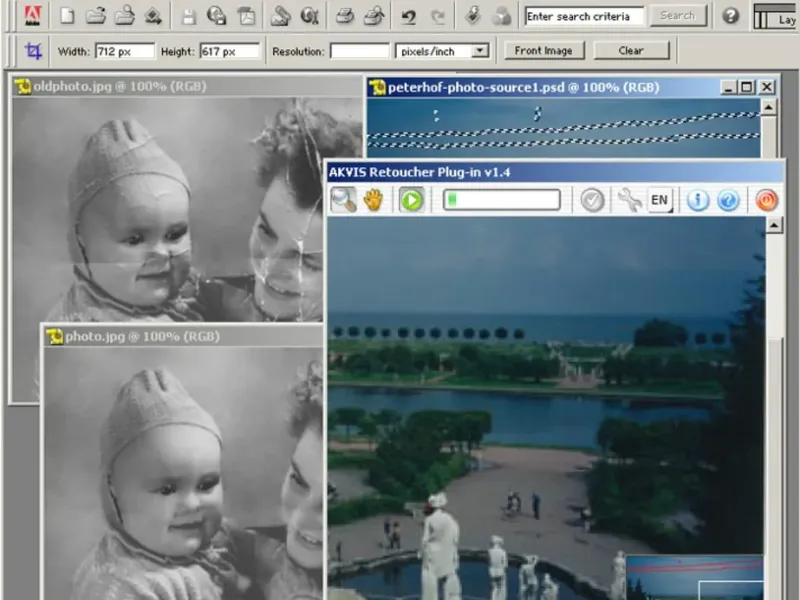
Task: Open Retoucher preferences via the wrench icon
Action: point(629,200)
